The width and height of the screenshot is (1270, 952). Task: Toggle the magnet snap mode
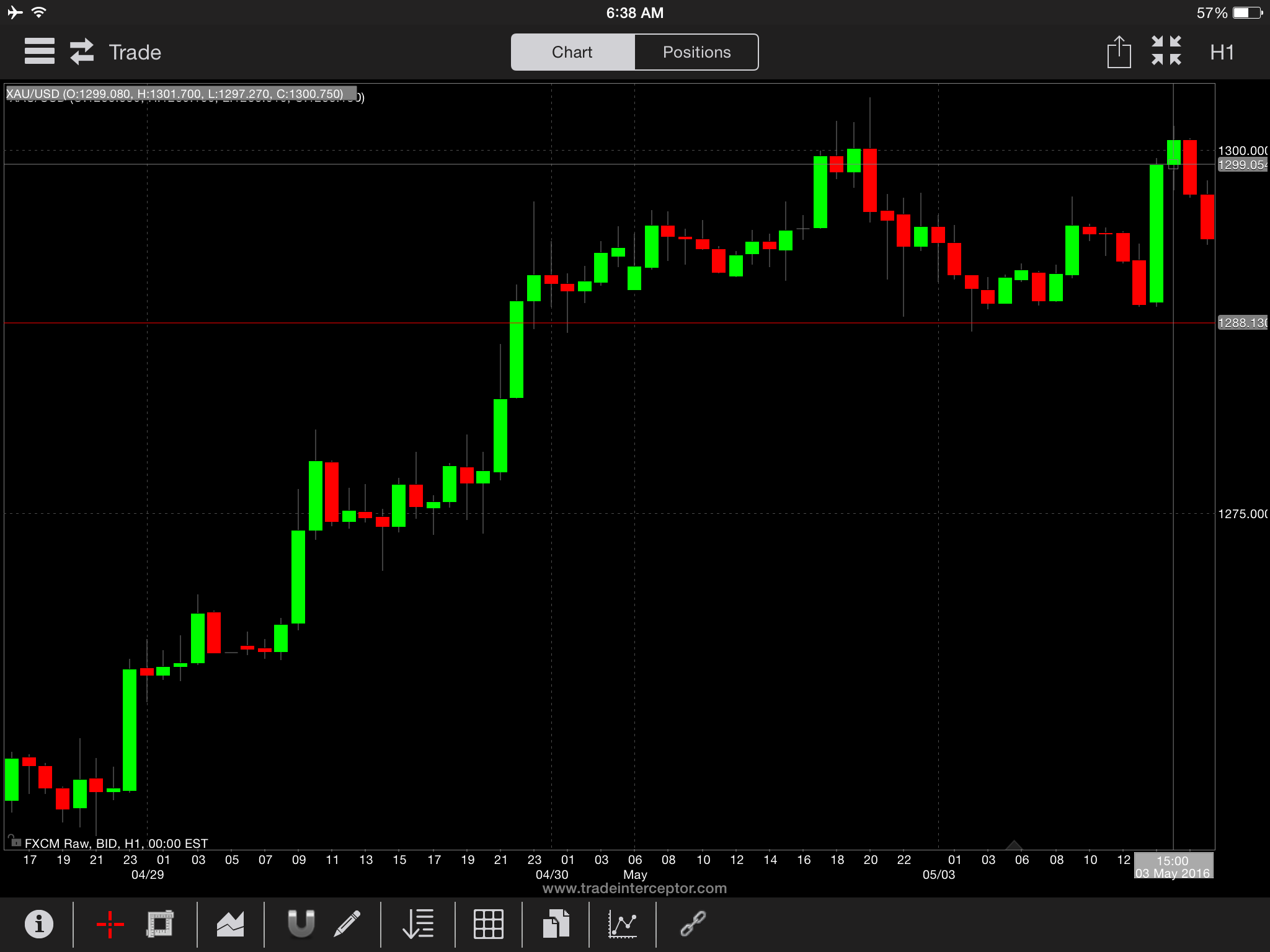[301, 924]
